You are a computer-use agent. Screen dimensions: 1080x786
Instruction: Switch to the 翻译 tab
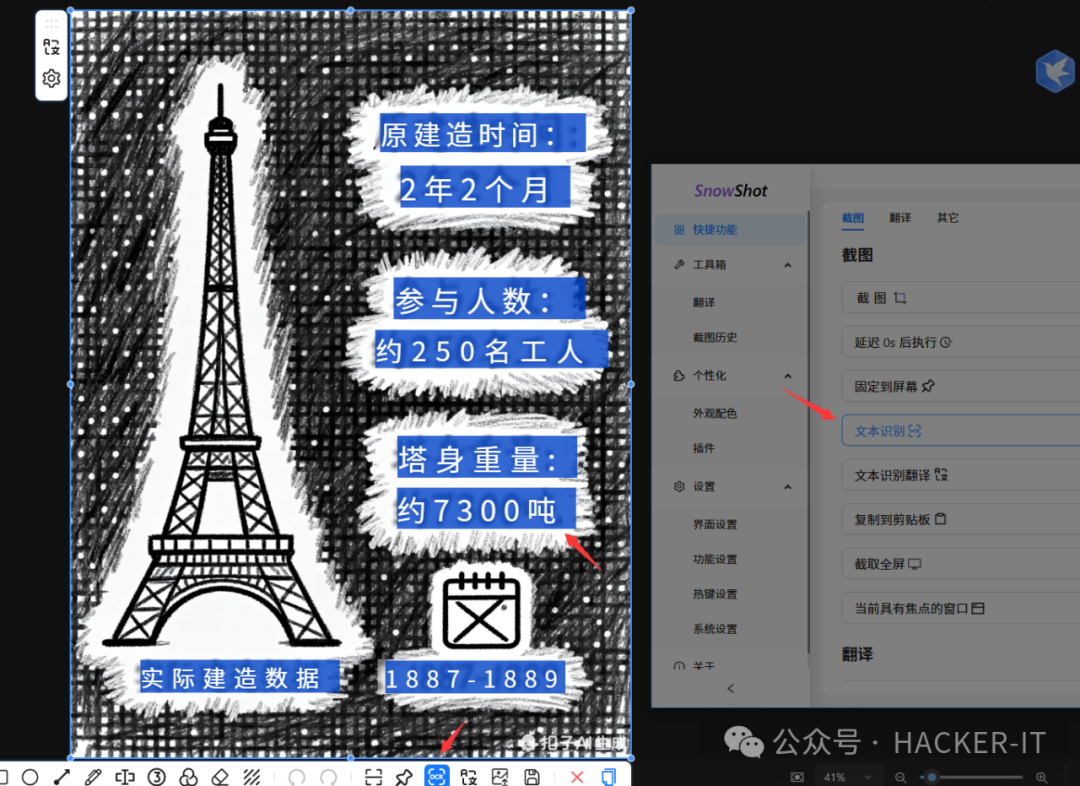coord(899,218)
